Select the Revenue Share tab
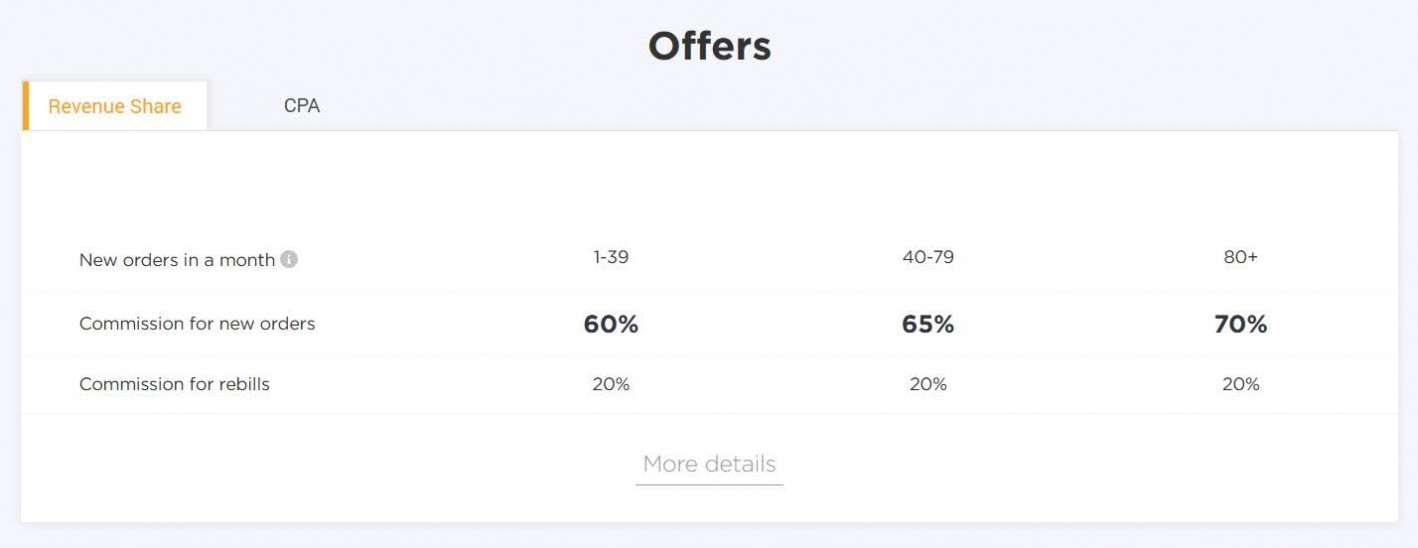Viewport: 1418px width, 548px height. click(x=115, y=106)
